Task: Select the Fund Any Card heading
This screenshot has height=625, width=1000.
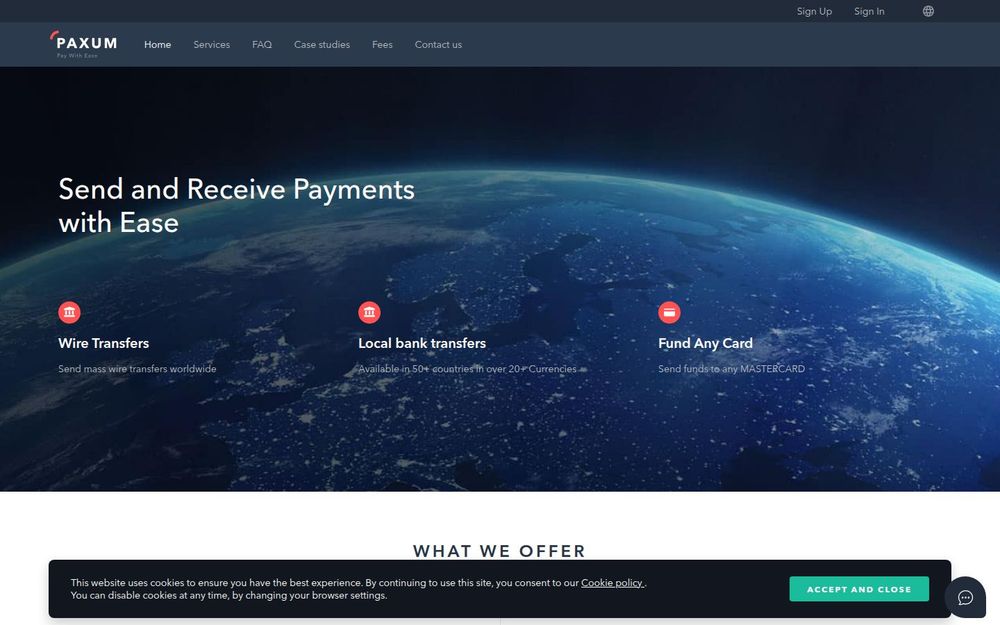Action: (x=705, y=343)
